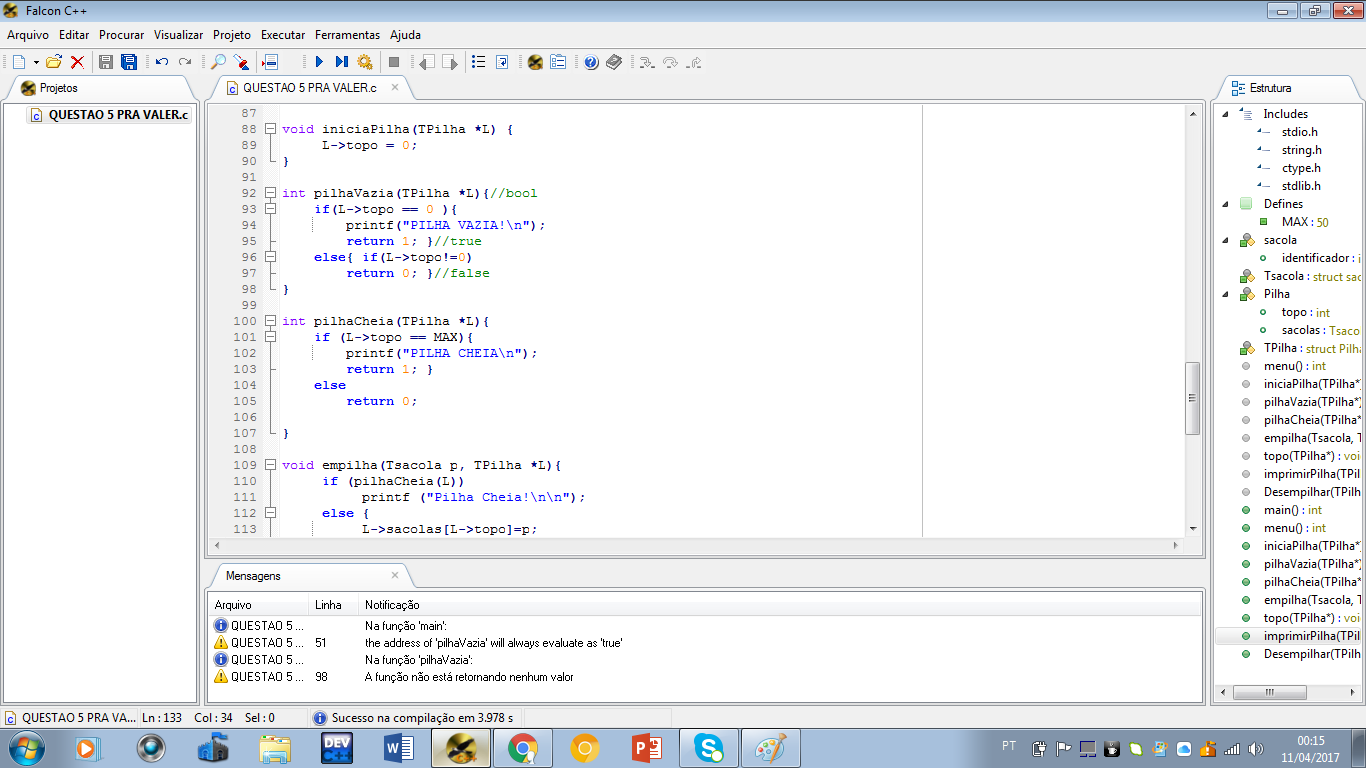This screenshot has height=768, width=1366.
Task: Collapse the Defines node in Estrutura
Action: [1225, 203]
